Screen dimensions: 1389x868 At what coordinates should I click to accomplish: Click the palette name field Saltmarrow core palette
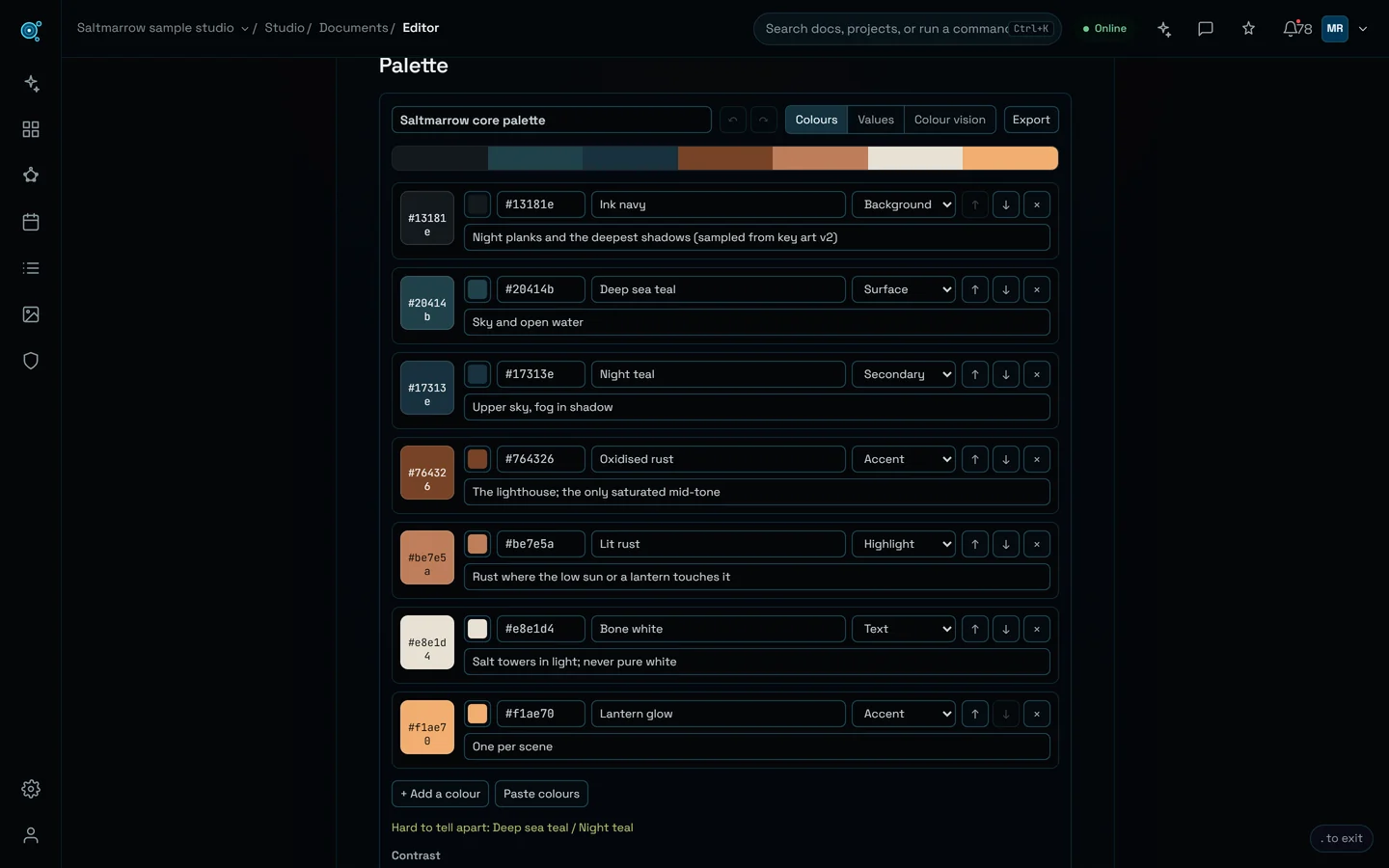point(552,120)
